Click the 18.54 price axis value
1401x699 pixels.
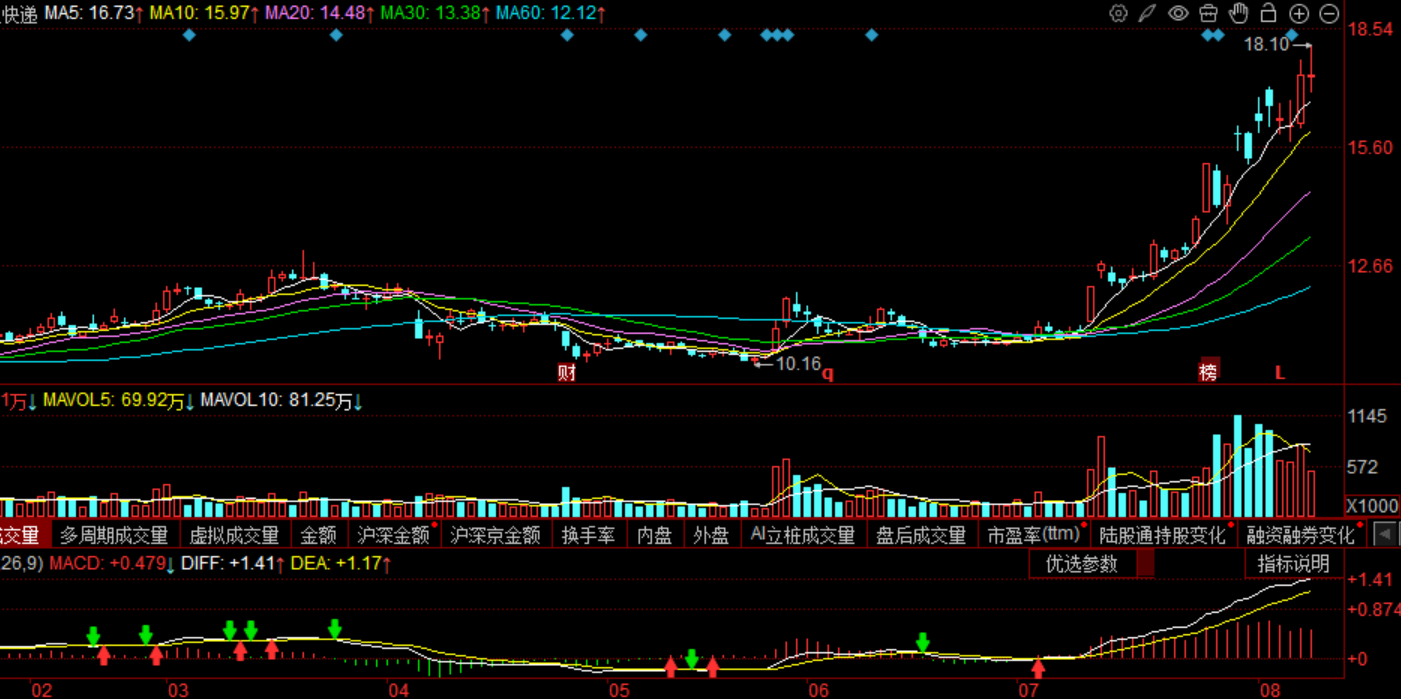(1371, 29)
